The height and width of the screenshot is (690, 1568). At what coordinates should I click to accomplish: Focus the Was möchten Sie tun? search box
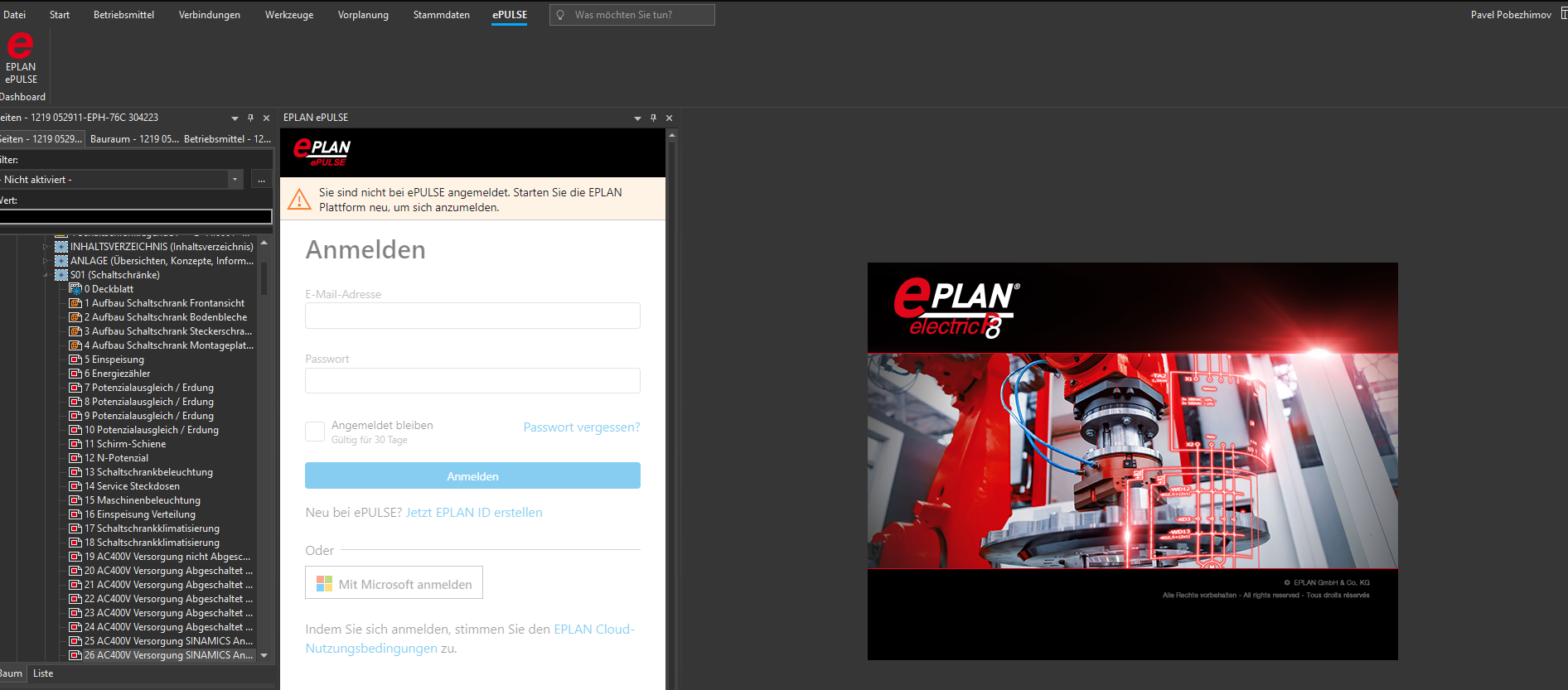(x=632, y=15)
